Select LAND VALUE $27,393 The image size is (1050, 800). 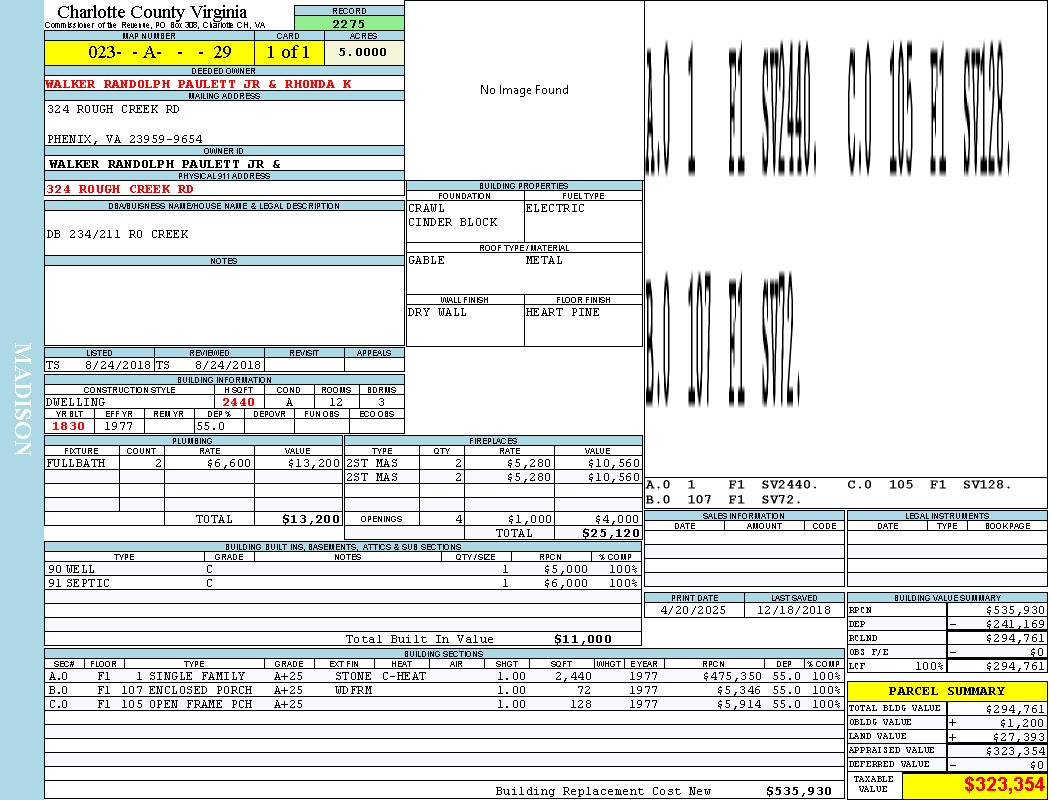(1019, 737)
